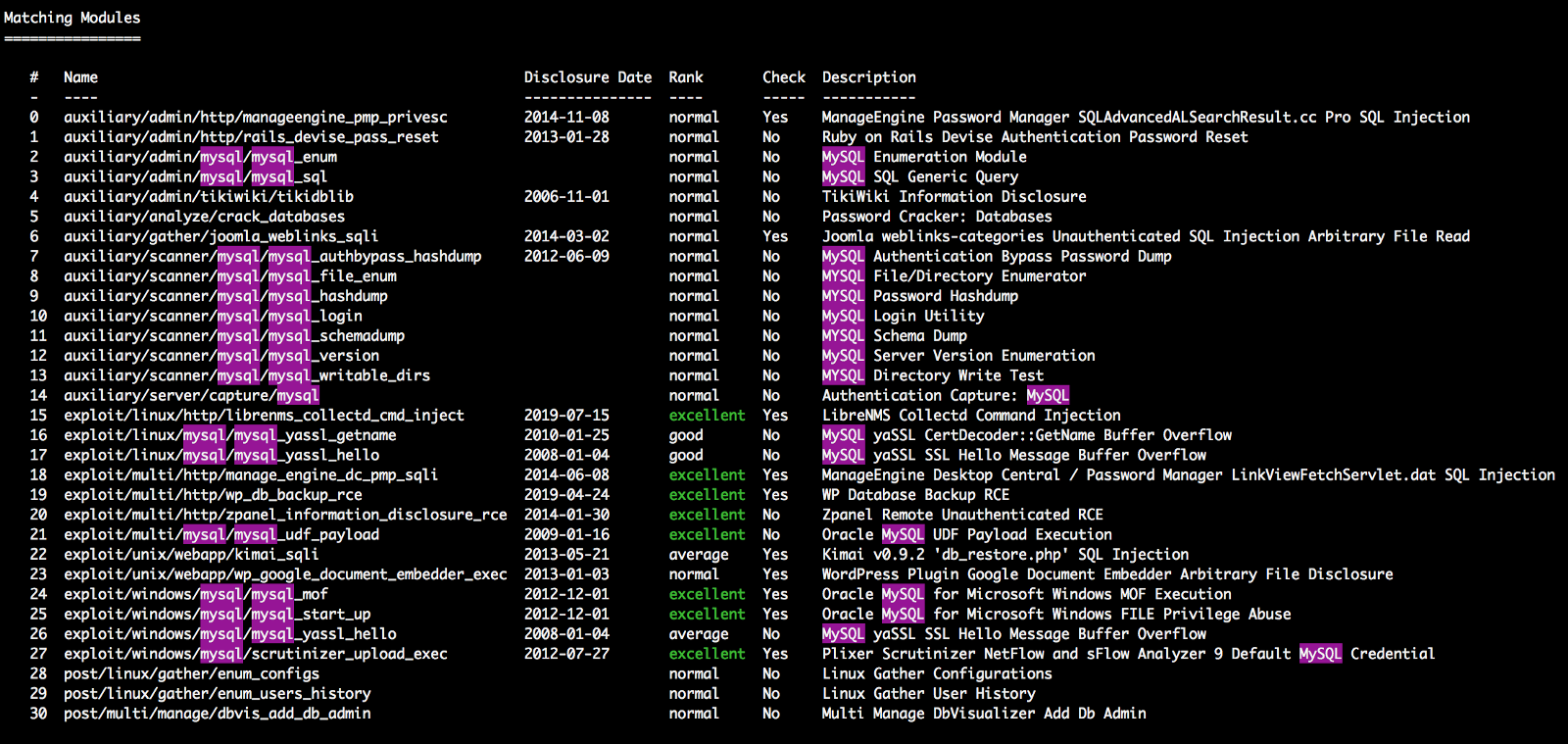Select auxiliary/scanner/mysql/mysql_version module
Viewport: 1568px width, 744px height.
[221, 356]
